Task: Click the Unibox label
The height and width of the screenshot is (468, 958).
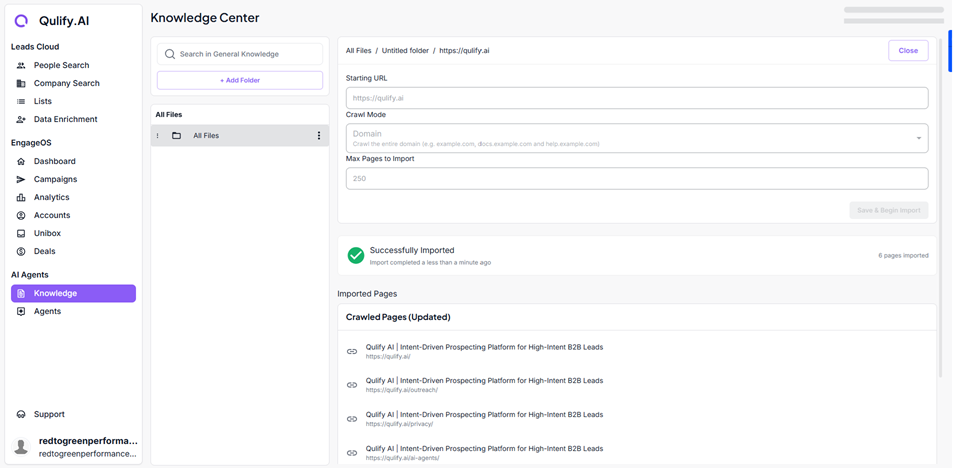Action: click(x=48, y=233)
